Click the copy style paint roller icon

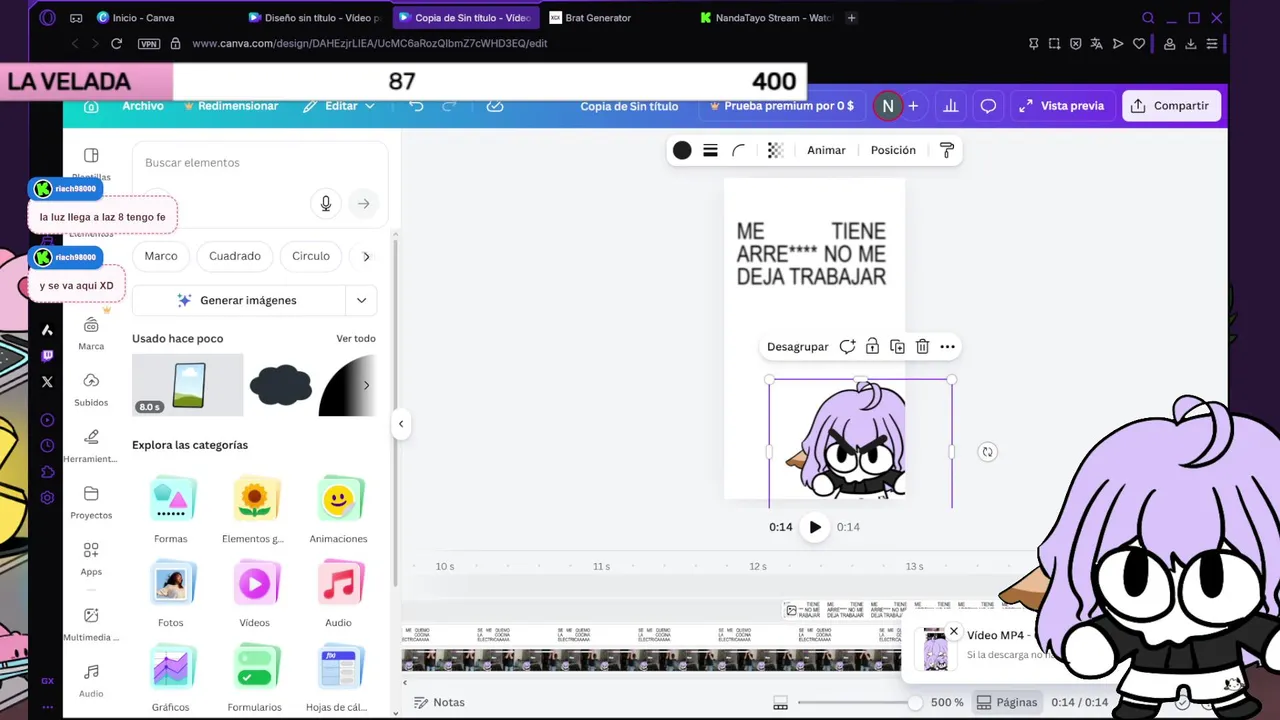tap(947, 150)
